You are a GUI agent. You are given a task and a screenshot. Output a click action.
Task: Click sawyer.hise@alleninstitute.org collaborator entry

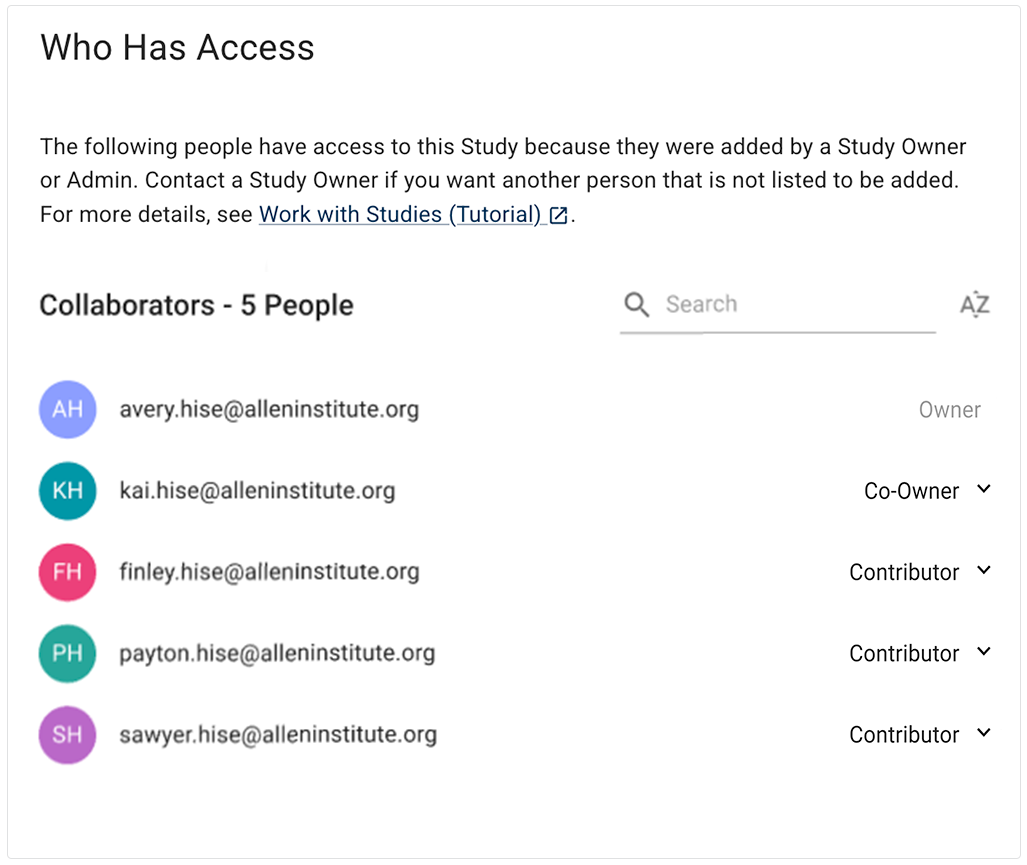click(x=278, y=735)
